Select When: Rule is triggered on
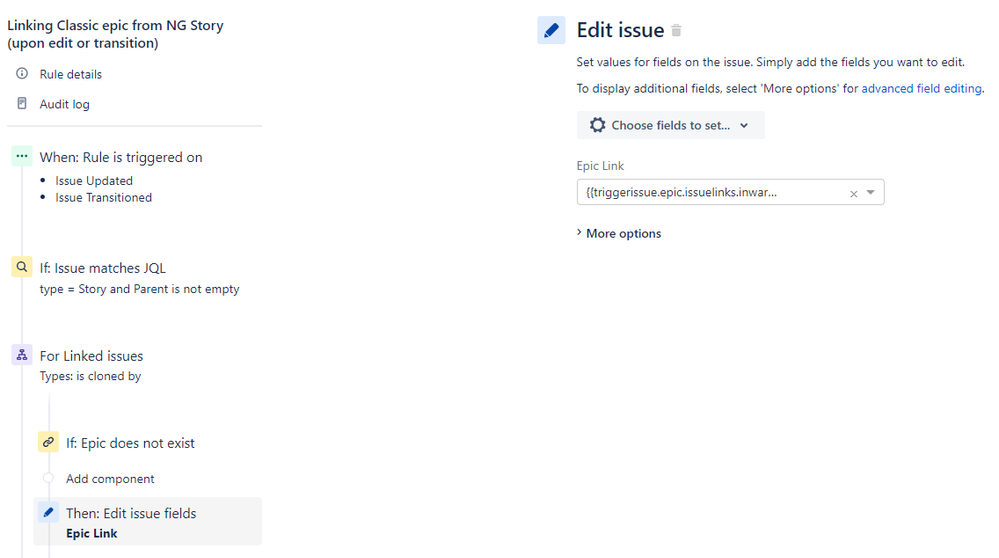This screenshot has width=999, height=558. [x=121, y=157]
